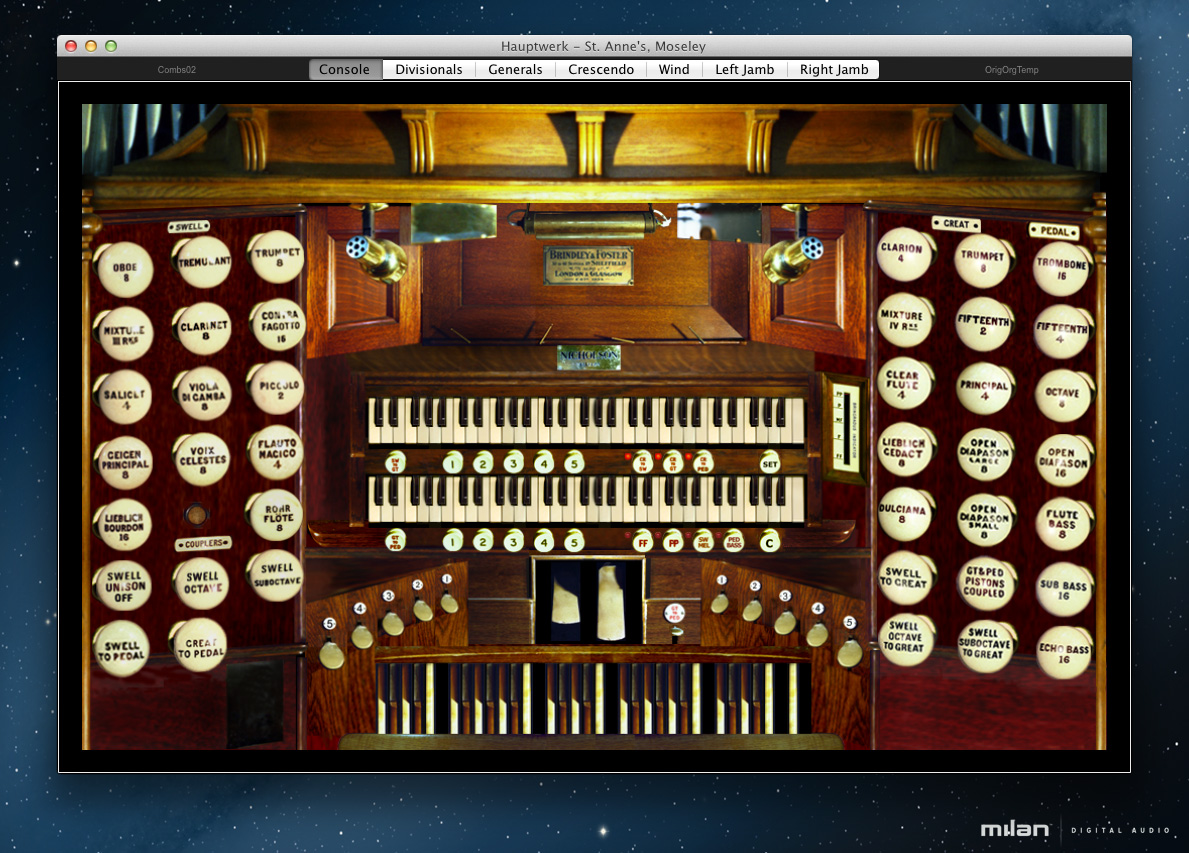Viewport: 1189px width, 853px height.
Task: Click the SW to GT thumb piston
Action: click(x=395, y=463)
